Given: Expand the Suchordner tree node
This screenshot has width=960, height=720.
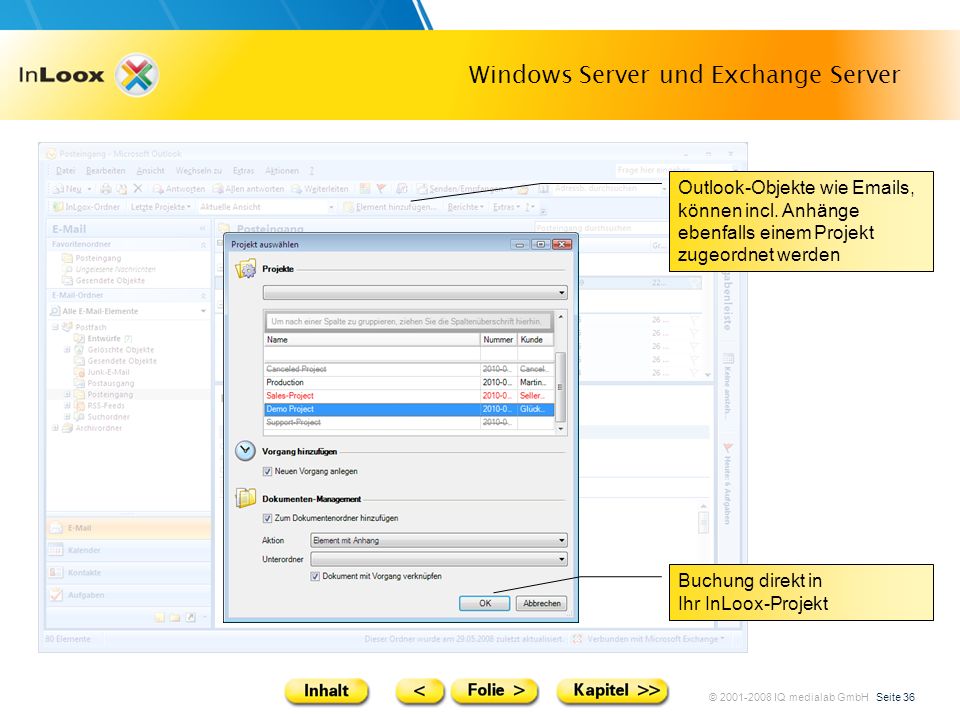Looking at the screenshot, I should 67,417.
